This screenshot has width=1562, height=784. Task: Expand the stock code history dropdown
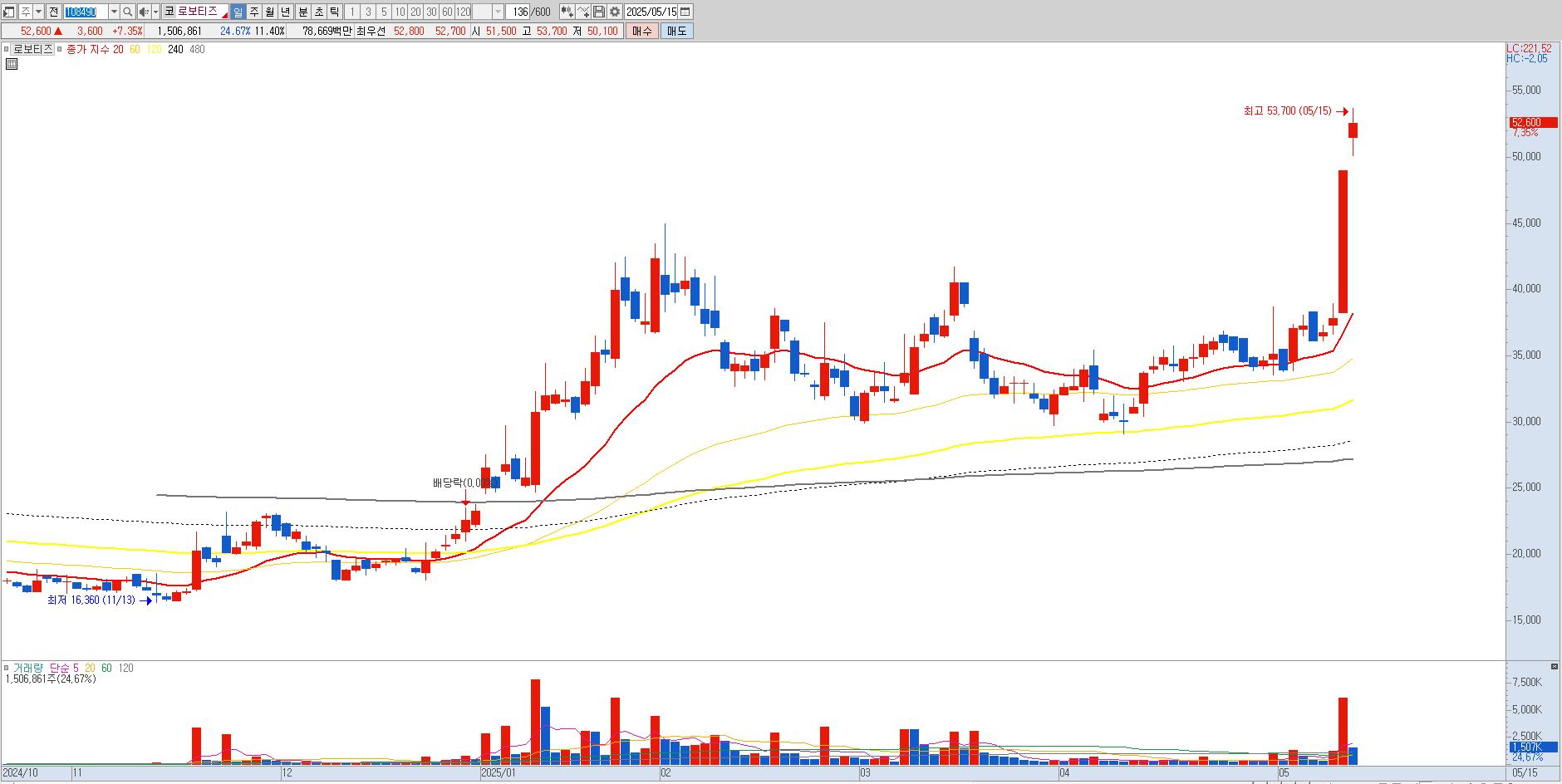tap(115, 12)
